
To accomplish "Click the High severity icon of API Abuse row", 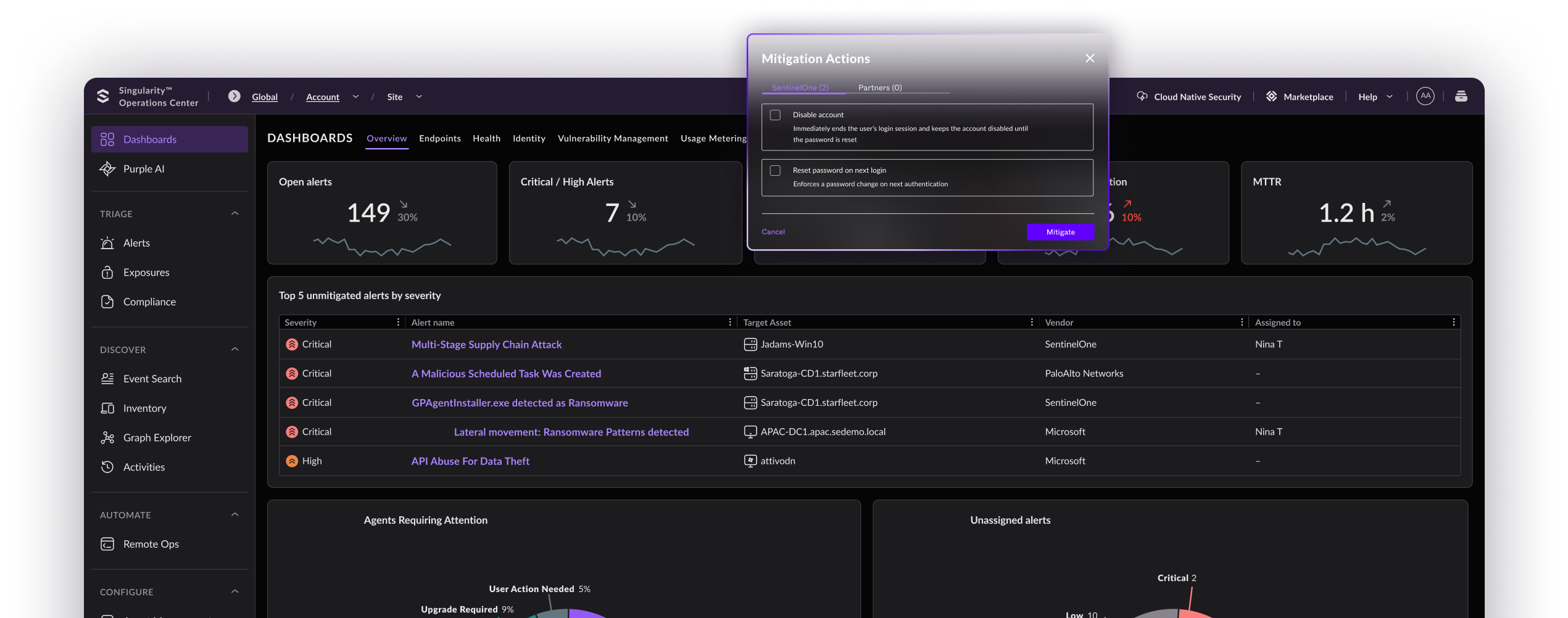I will [292, 461].
